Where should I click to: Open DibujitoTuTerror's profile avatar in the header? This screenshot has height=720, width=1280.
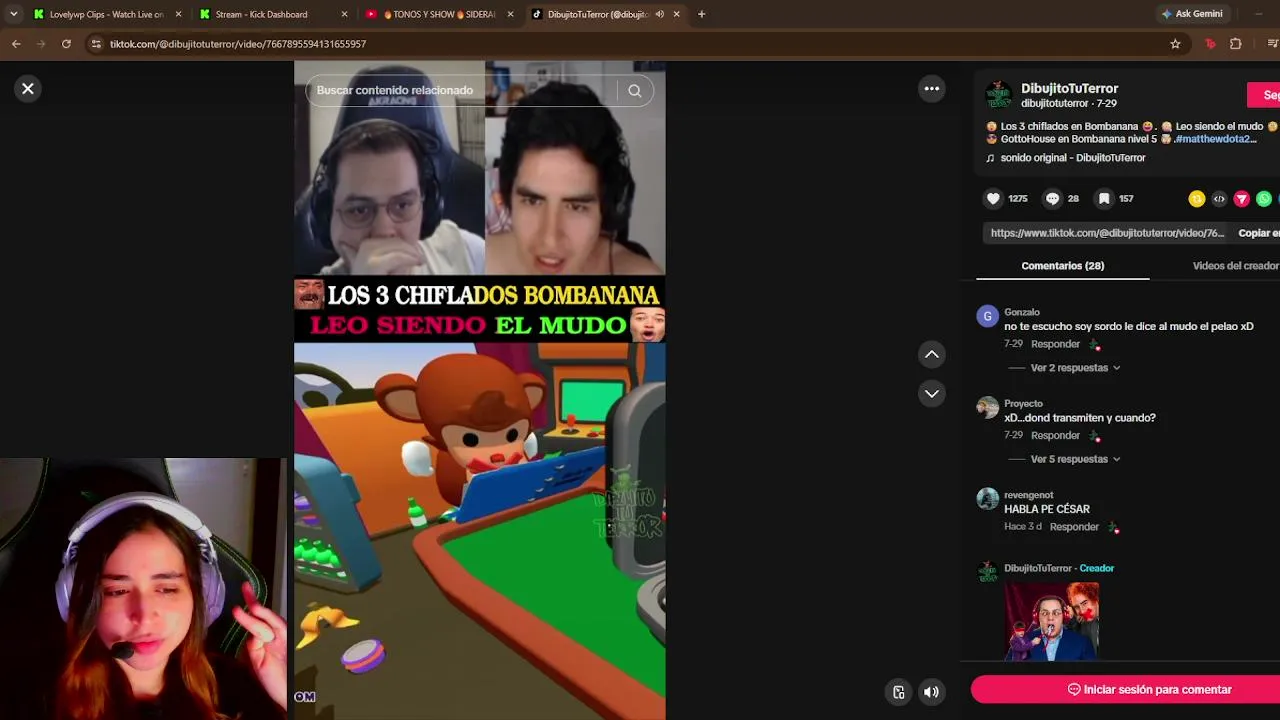(998, 96)
